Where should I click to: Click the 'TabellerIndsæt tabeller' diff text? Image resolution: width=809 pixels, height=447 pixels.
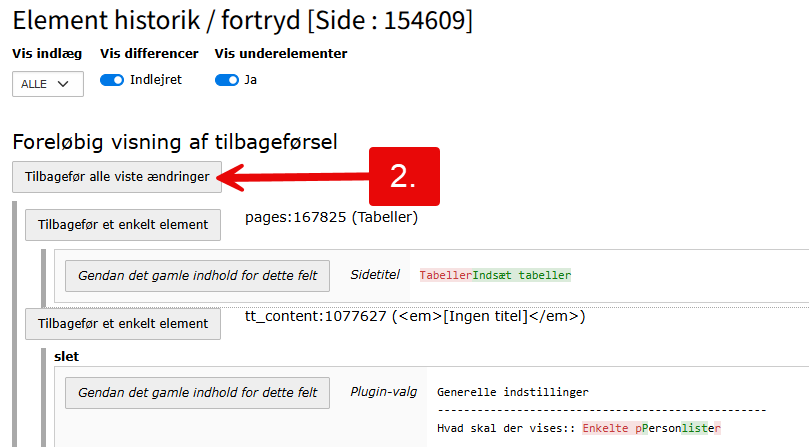pos(495,275)
